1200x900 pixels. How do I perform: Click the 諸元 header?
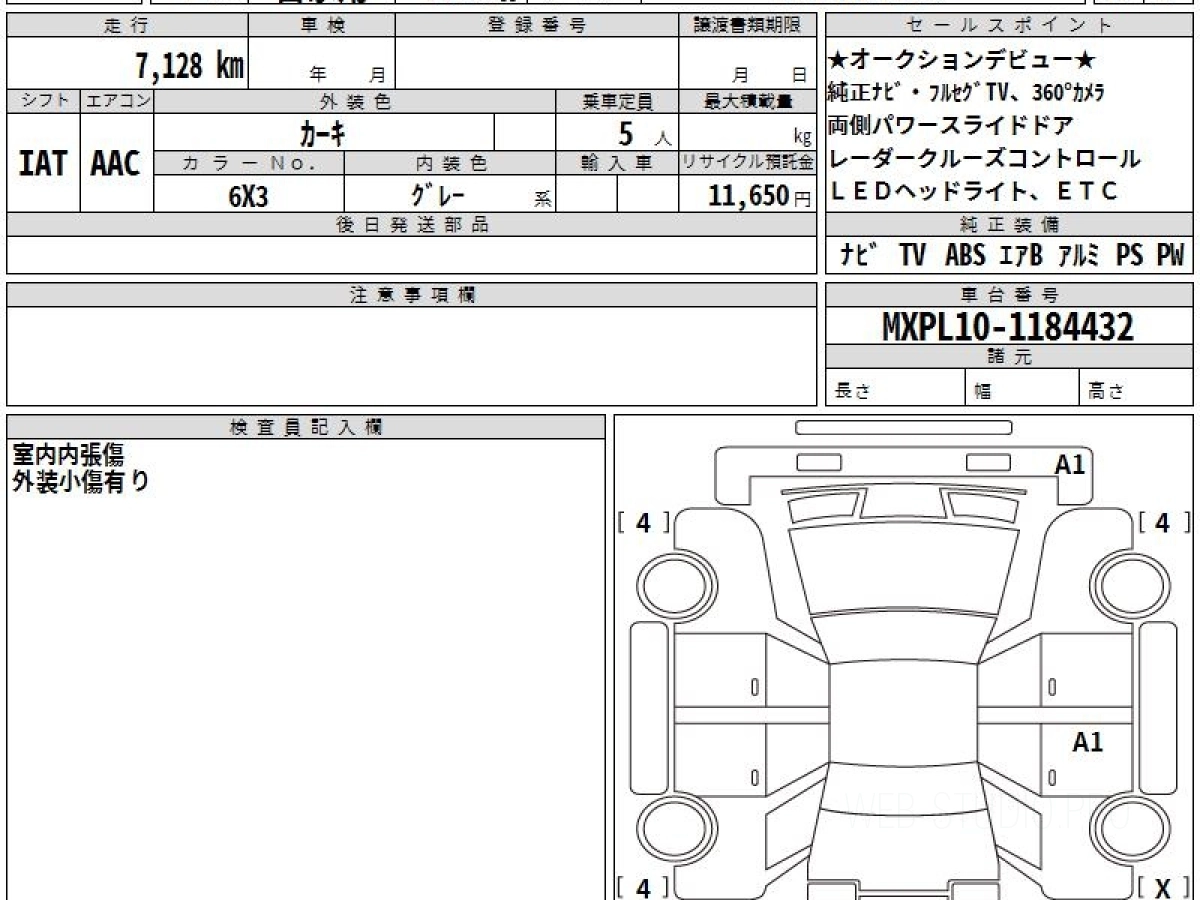point(1010,357)
